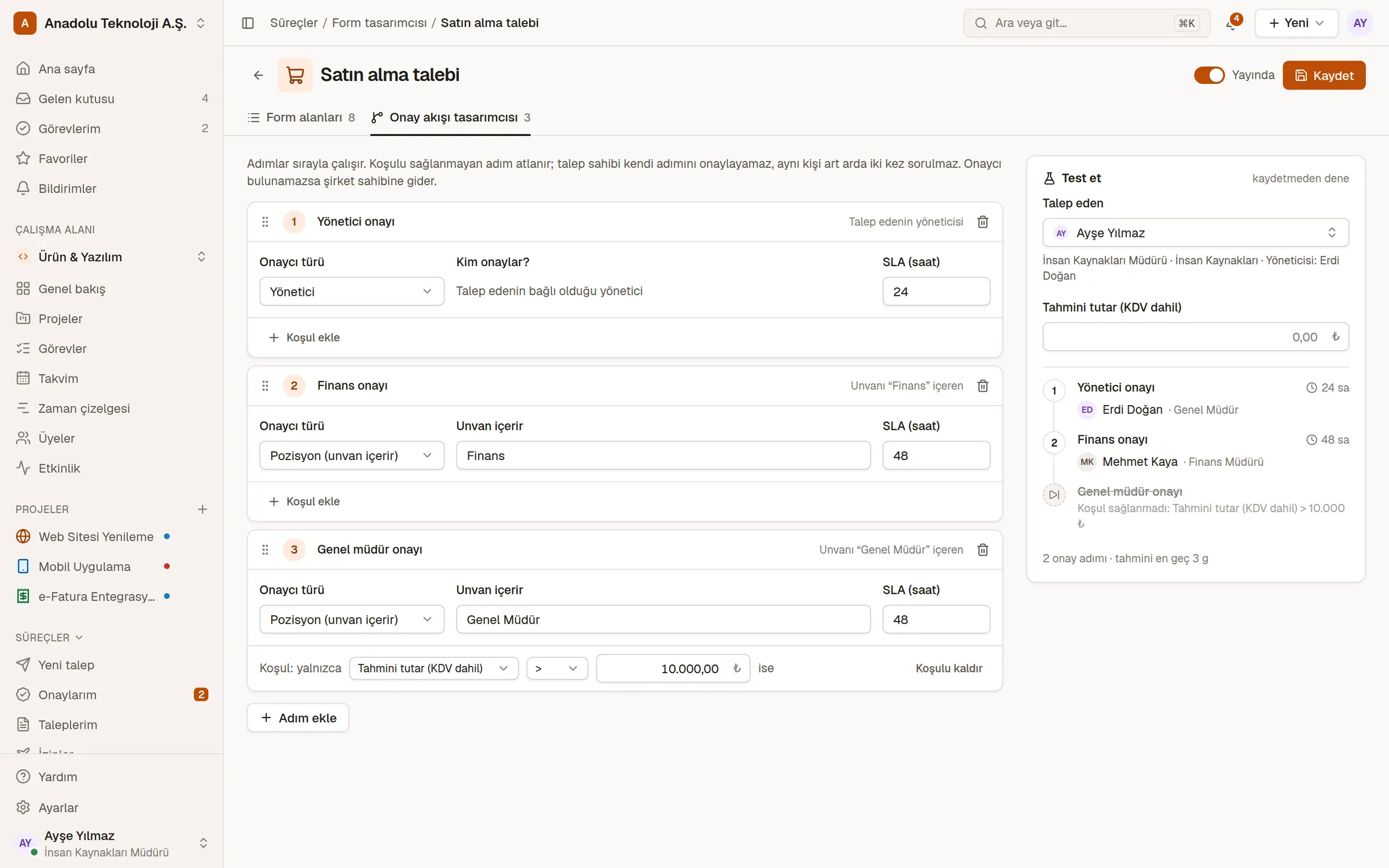1389x868 pixels.
Task: Open Talep eden selector showing Ayşe Yılmaz
Action: pos(1195,233)
